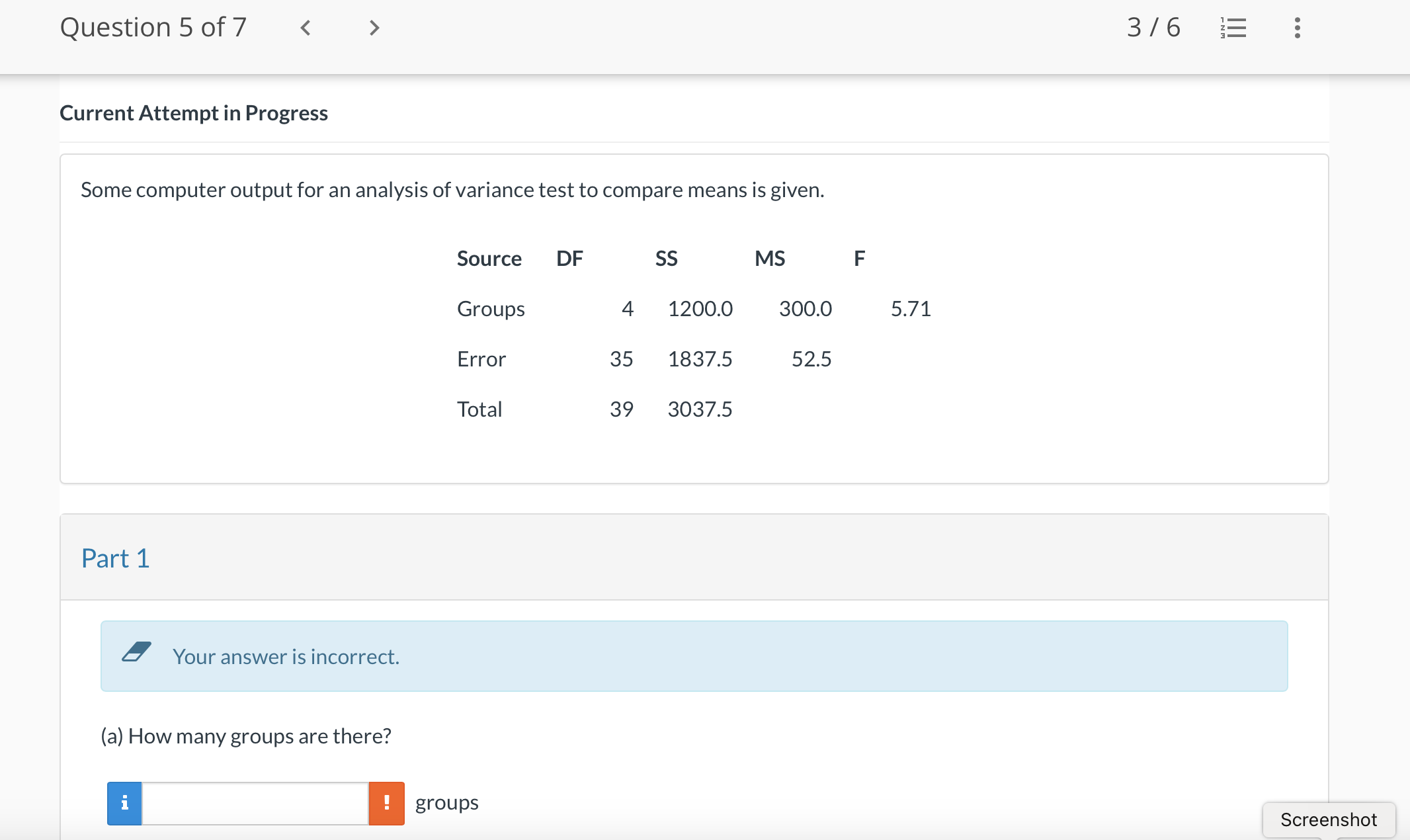Click the 'How many groups' question text

coord(246,736)
